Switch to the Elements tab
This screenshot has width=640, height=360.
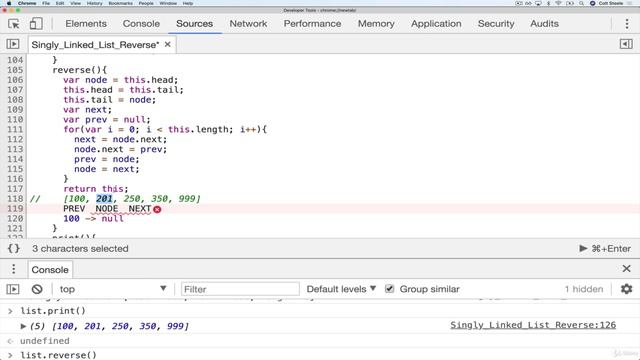86,24
